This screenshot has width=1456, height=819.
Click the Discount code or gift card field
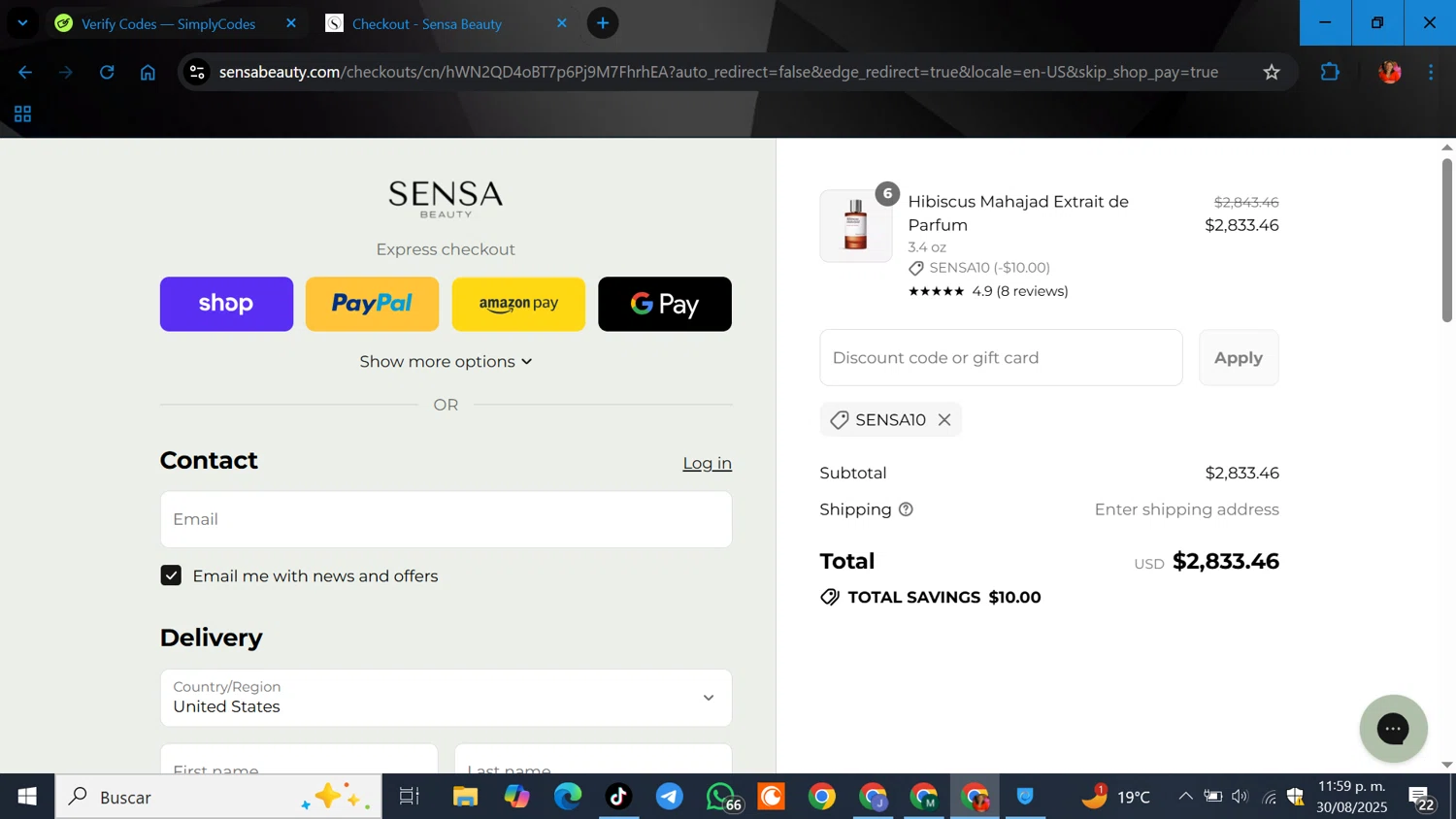click(1001, 357)
